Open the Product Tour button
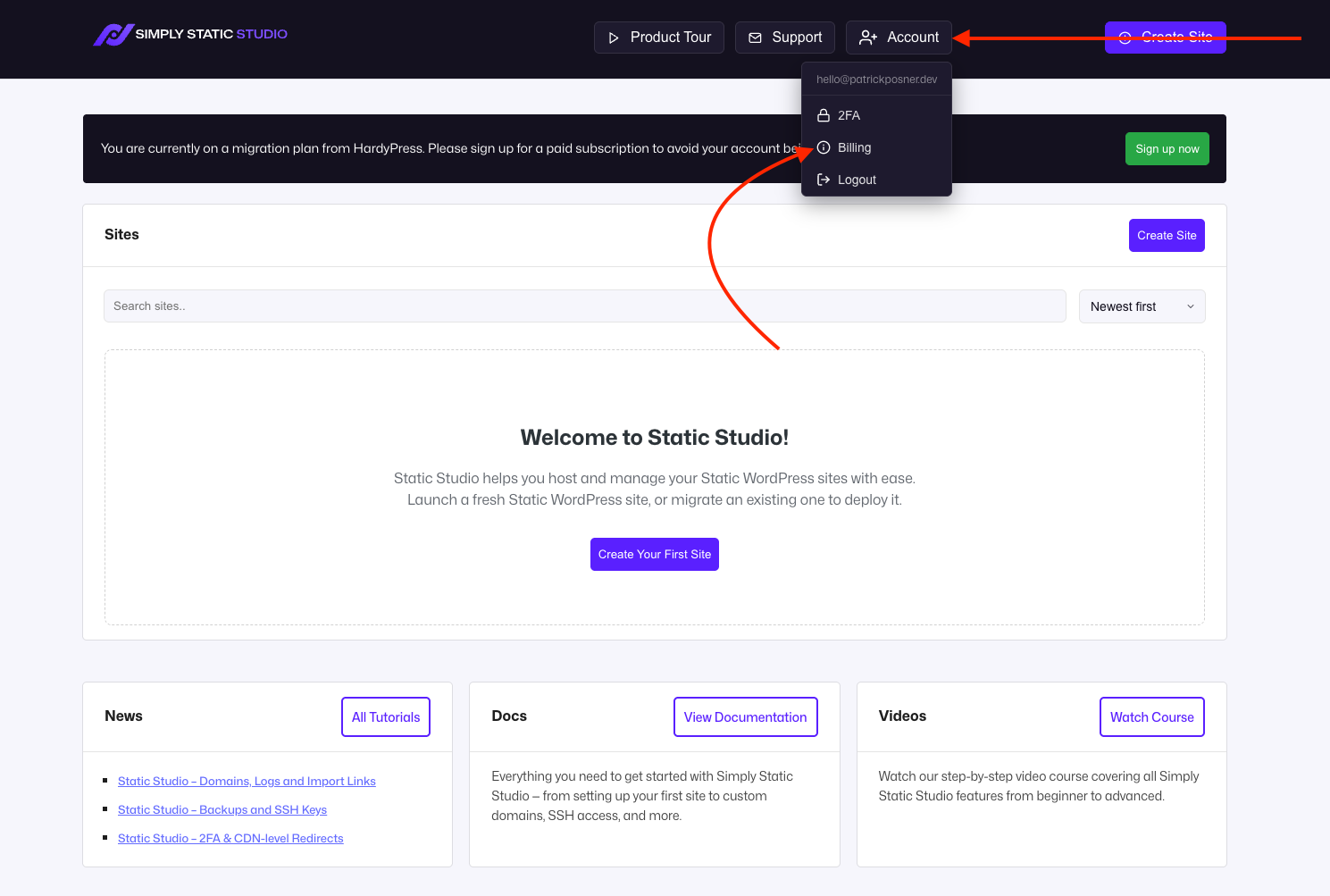Viewport: 1330px width, 896px height. click(x=659, y=38)
